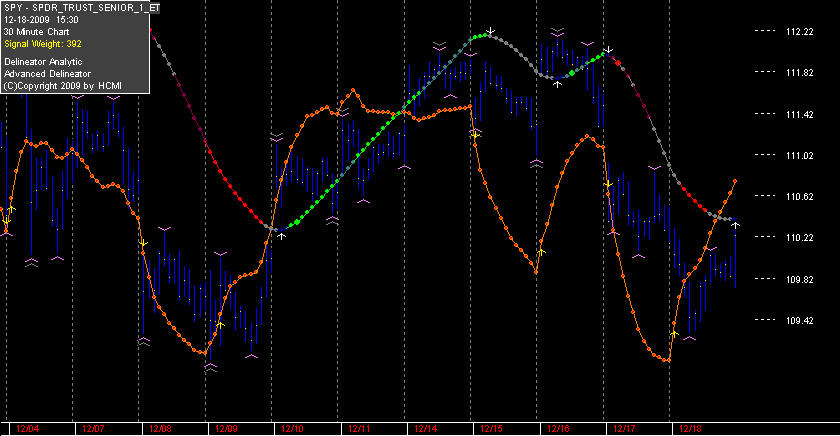Click the Advanced Delineator label
The width and height of the screenshot is (840, 436).
tap(47, 74)
